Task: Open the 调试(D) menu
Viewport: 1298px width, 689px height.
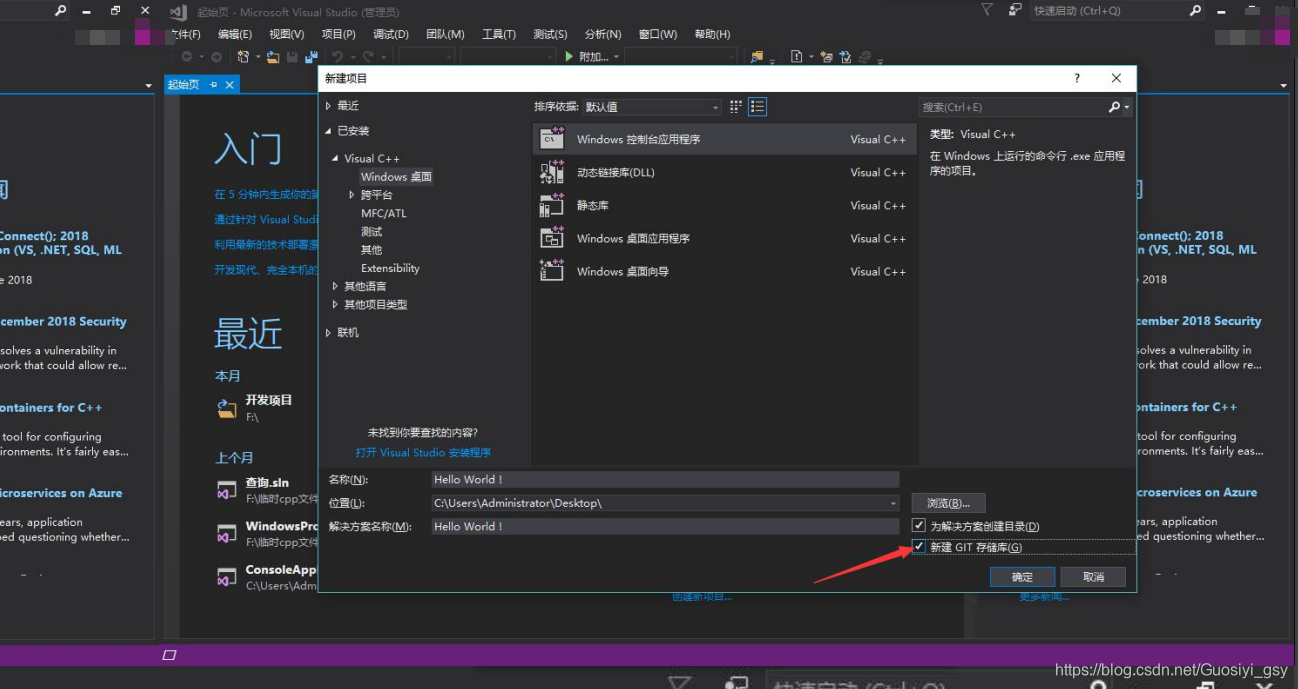Action: pyautogui.click(x=391, y=34)
